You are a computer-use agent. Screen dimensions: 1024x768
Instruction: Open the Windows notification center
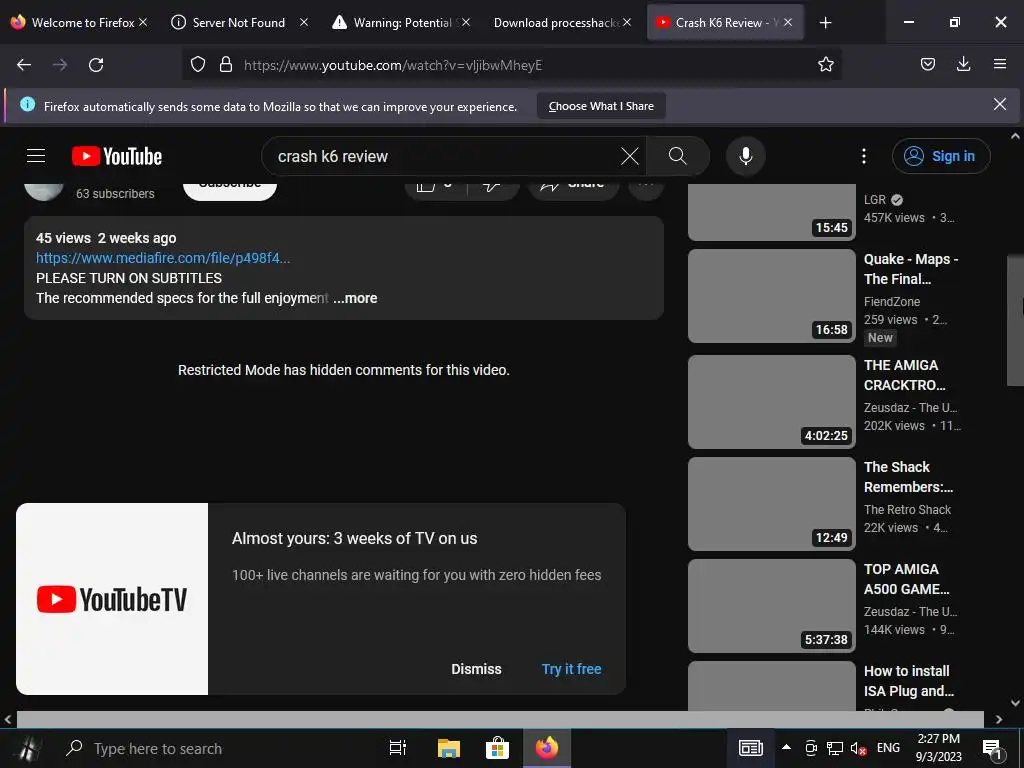tap(992, 749)
